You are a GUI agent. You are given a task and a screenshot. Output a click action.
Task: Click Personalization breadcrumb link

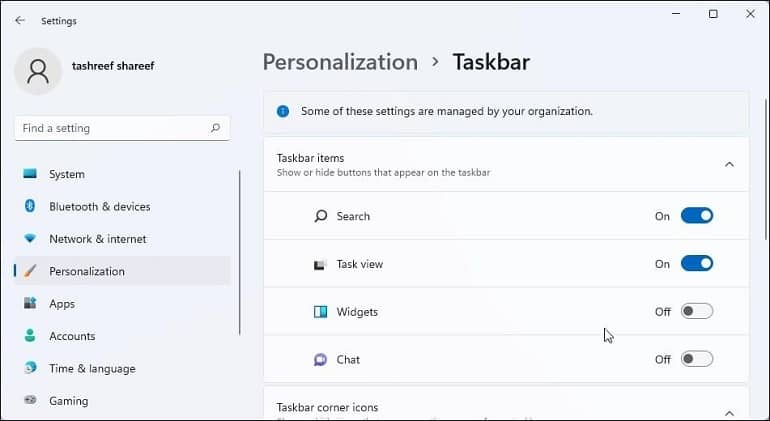coord(340,62)
